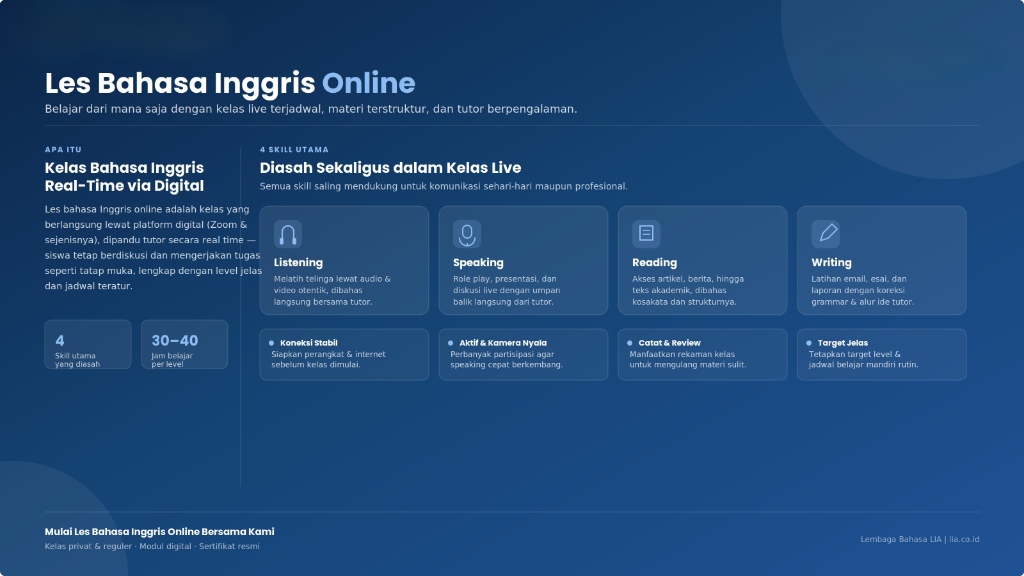
Task: Click footer line 'Kelas privat & reguler'
Action: point(152,546)
